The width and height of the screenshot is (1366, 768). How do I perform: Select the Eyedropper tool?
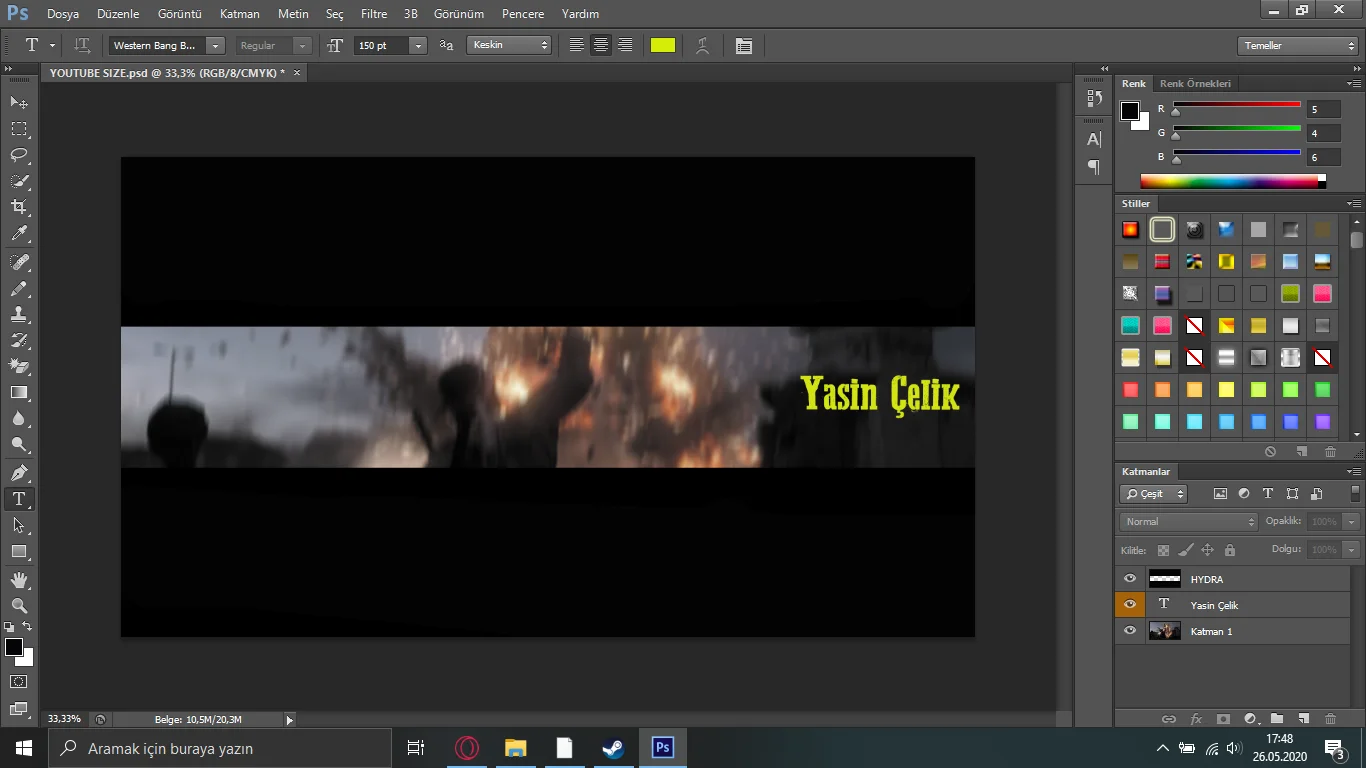[19, 234]
